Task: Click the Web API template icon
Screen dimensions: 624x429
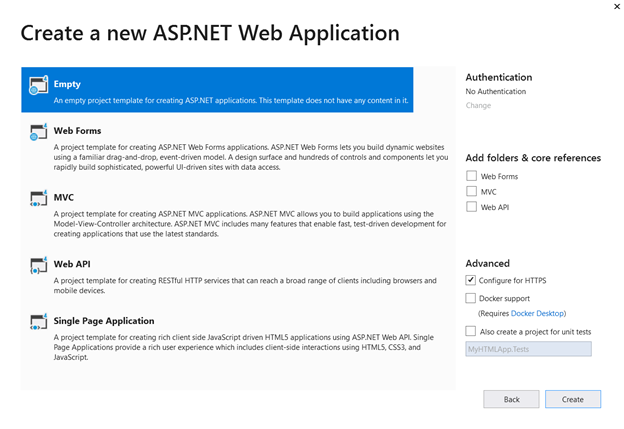Action: (x=39, y=265)
